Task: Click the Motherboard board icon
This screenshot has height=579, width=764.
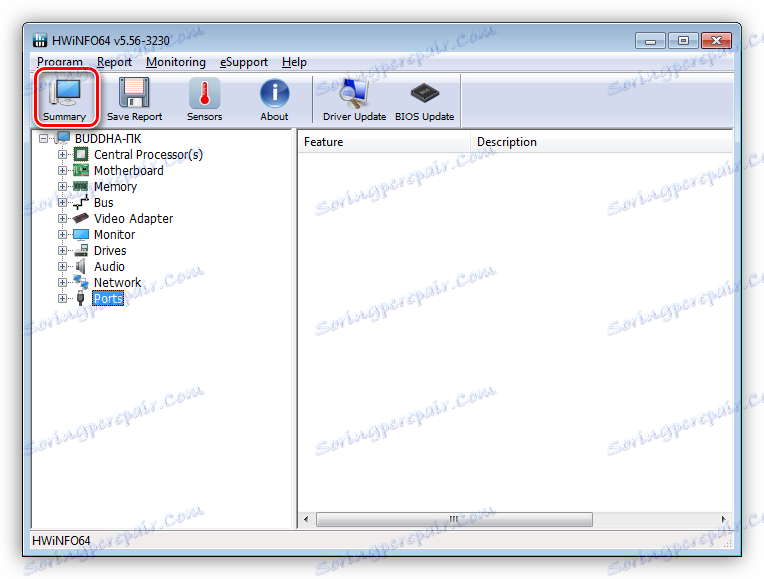Action: (x=81, y=171)
